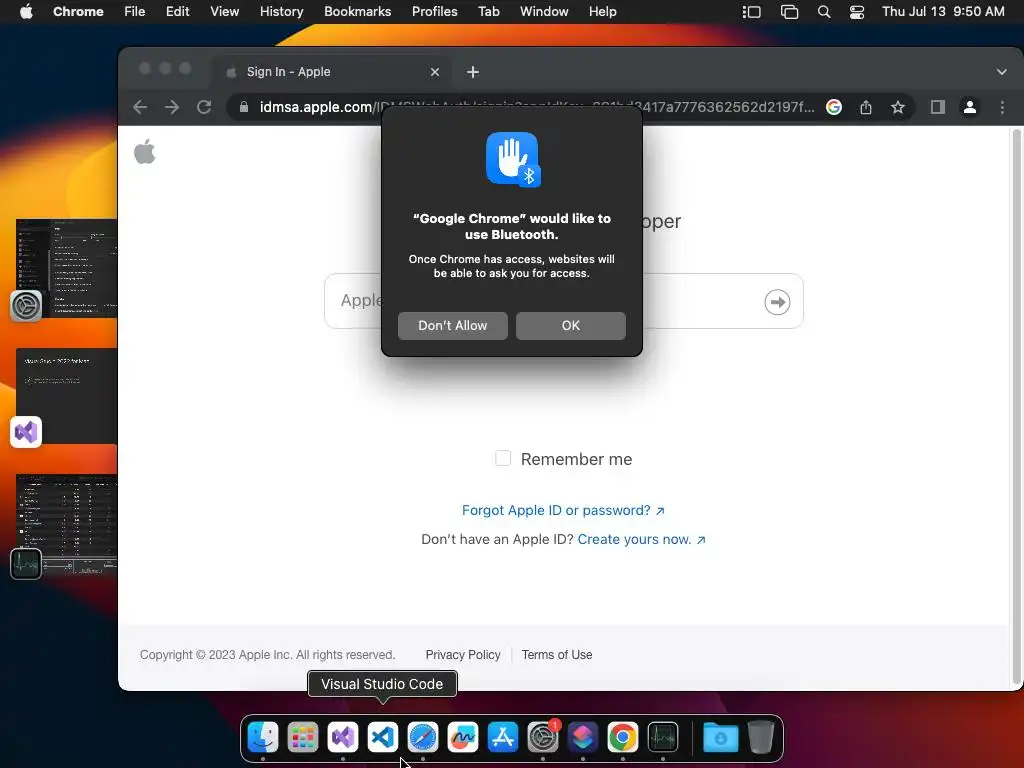This screenshot has width=1024, height=768.
Task: Open the Chrome profile menu
Action: pyautogui.click(x=970, y=107)
